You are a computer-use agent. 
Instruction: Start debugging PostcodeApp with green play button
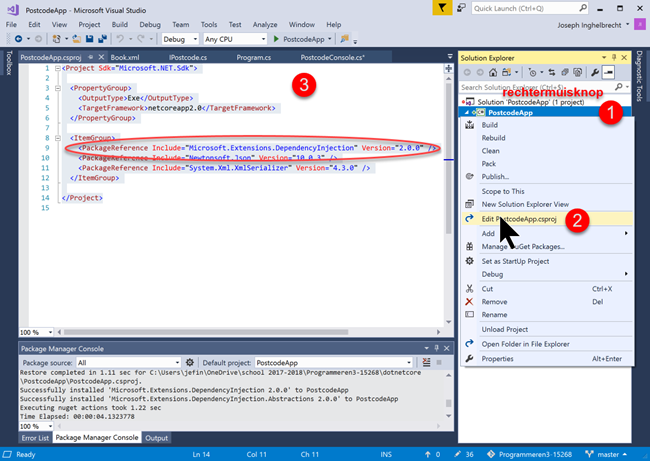(x=276, y=39)
